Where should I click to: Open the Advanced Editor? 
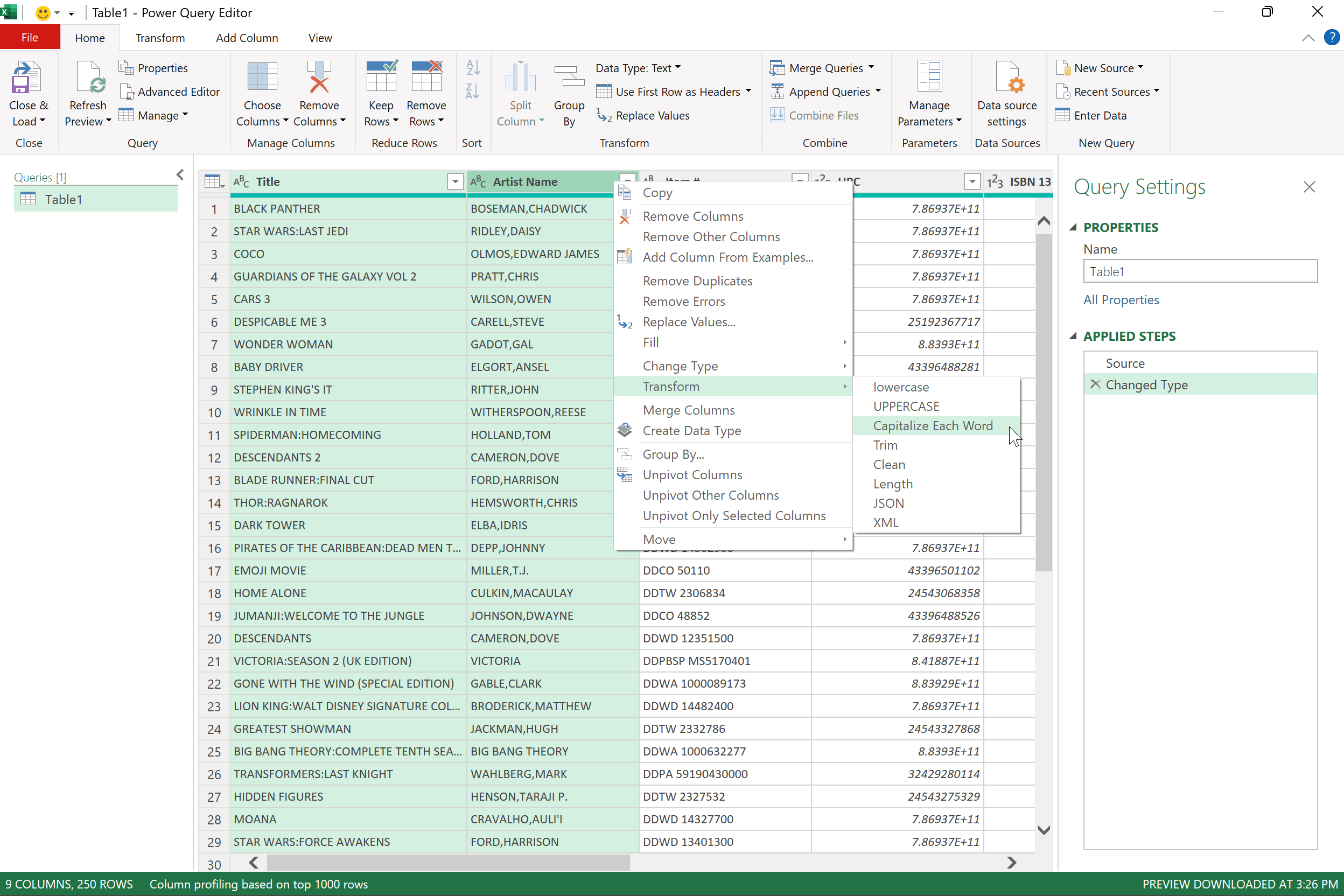click(x=170, y=92)
